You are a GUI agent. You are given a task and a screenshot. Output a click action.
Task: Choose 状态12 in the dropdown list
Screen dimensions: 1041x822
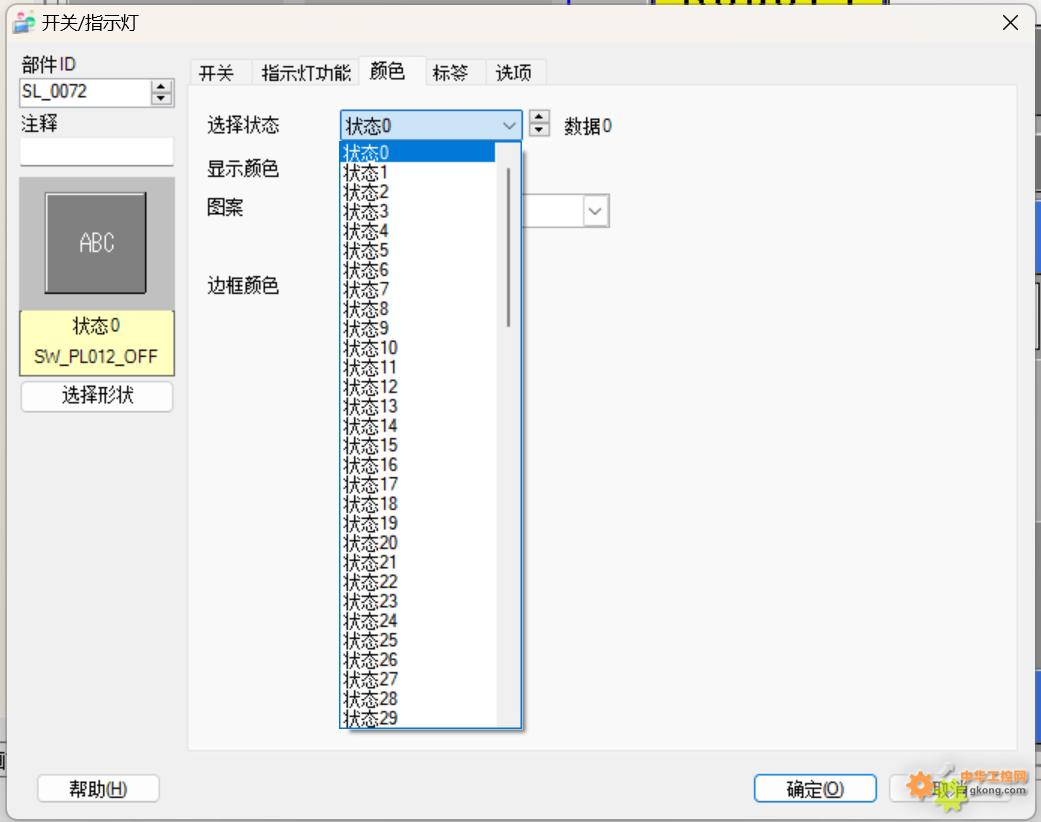coord(370,387)
